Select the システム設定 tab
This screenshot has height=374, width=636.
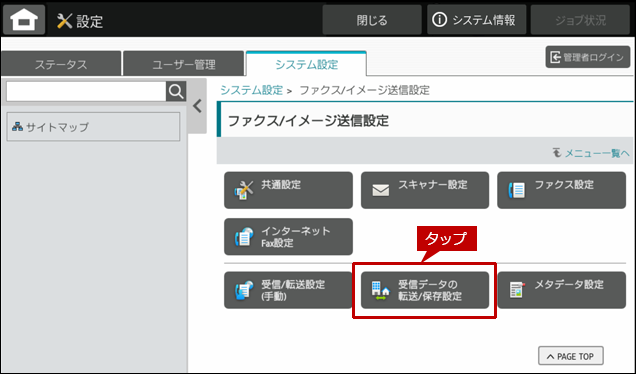coord(306,64)
